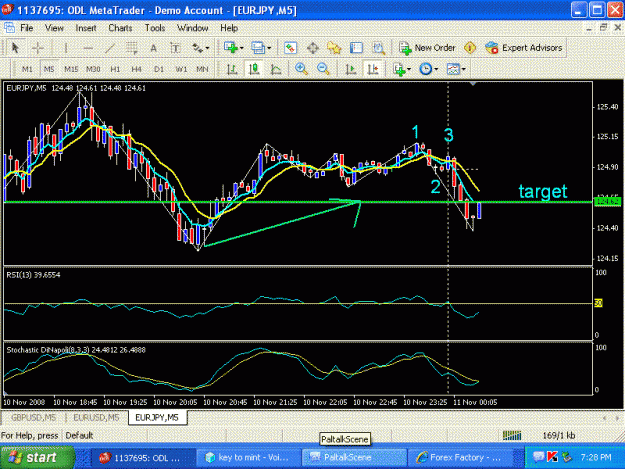Switch chart to M5 timeframe
The image size is (625, 469).
49,69
